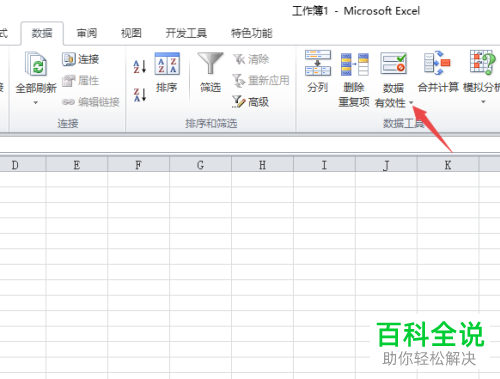
Task: Select column J header
Action: click(x=386, y=165)
